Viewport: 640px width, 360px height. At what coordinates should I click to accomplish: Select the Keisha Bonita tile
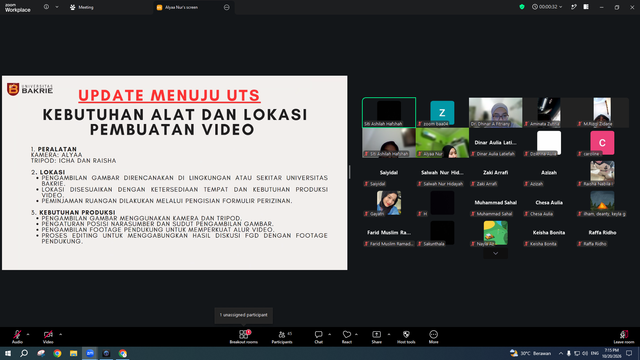pos(549,233)
